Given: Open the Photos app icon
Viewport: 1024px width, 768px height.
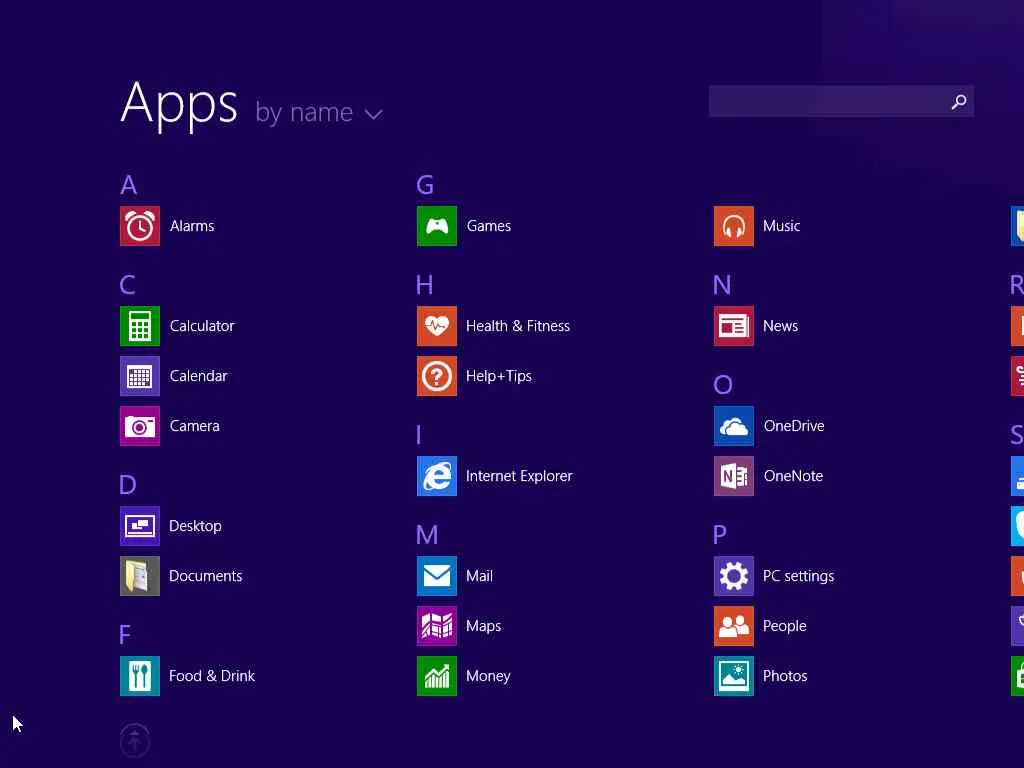Looking at the screenshot, I should click(733, 676).
